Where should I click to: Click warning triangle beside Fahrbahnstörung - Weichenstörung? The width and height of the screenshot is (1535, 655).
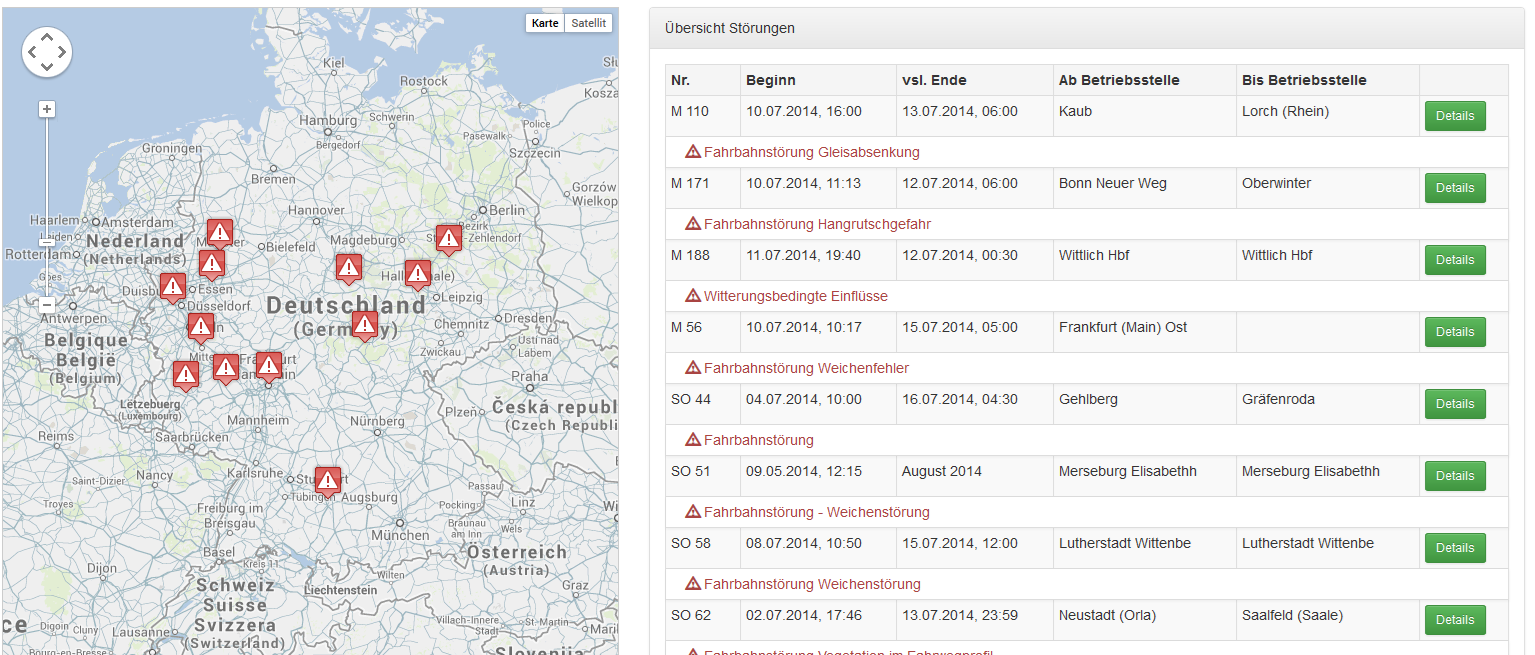click(x=693, y=512)
